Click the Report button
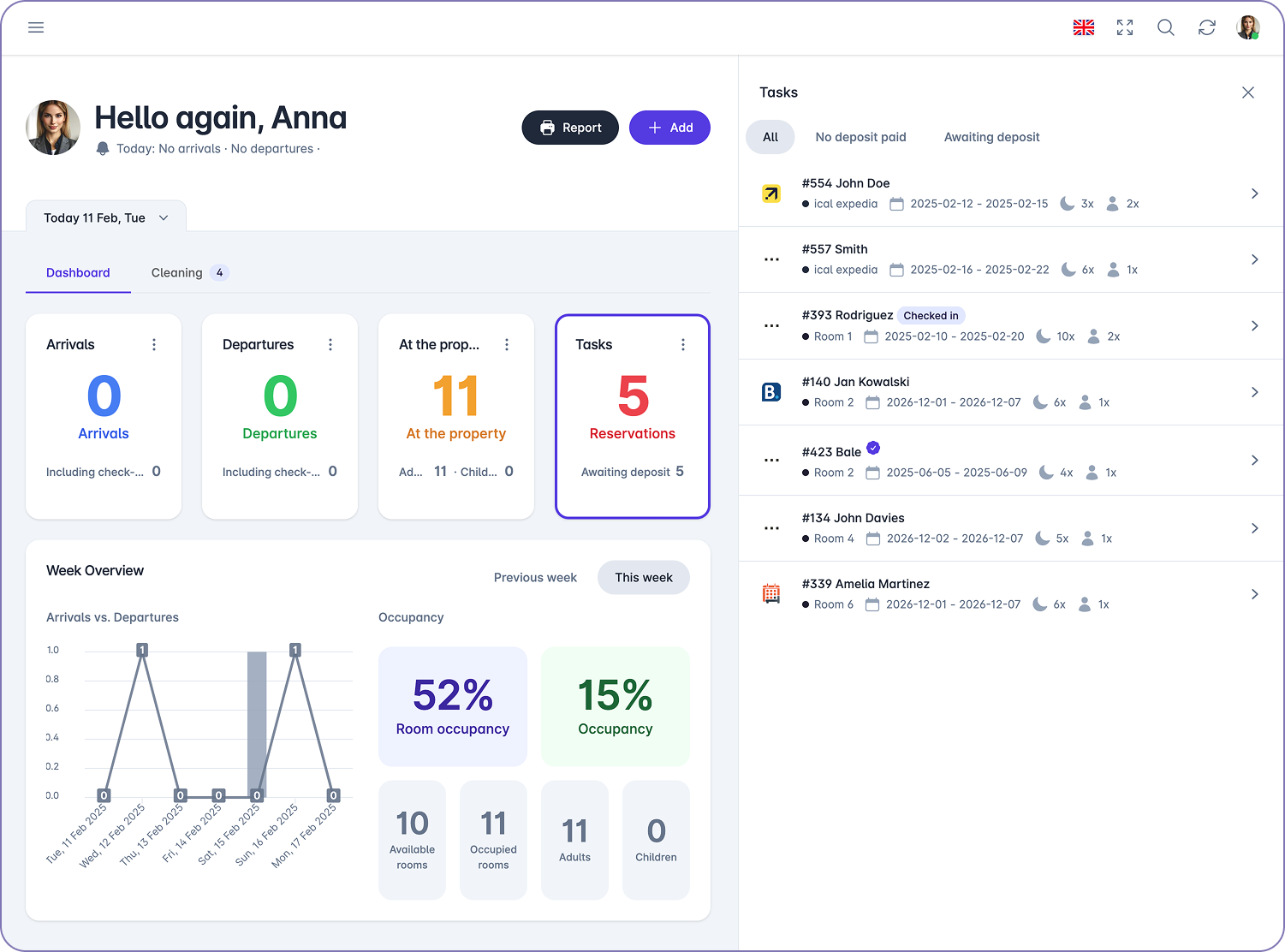1285x952 pixels. pyautogui.click(x=570, y=128)
